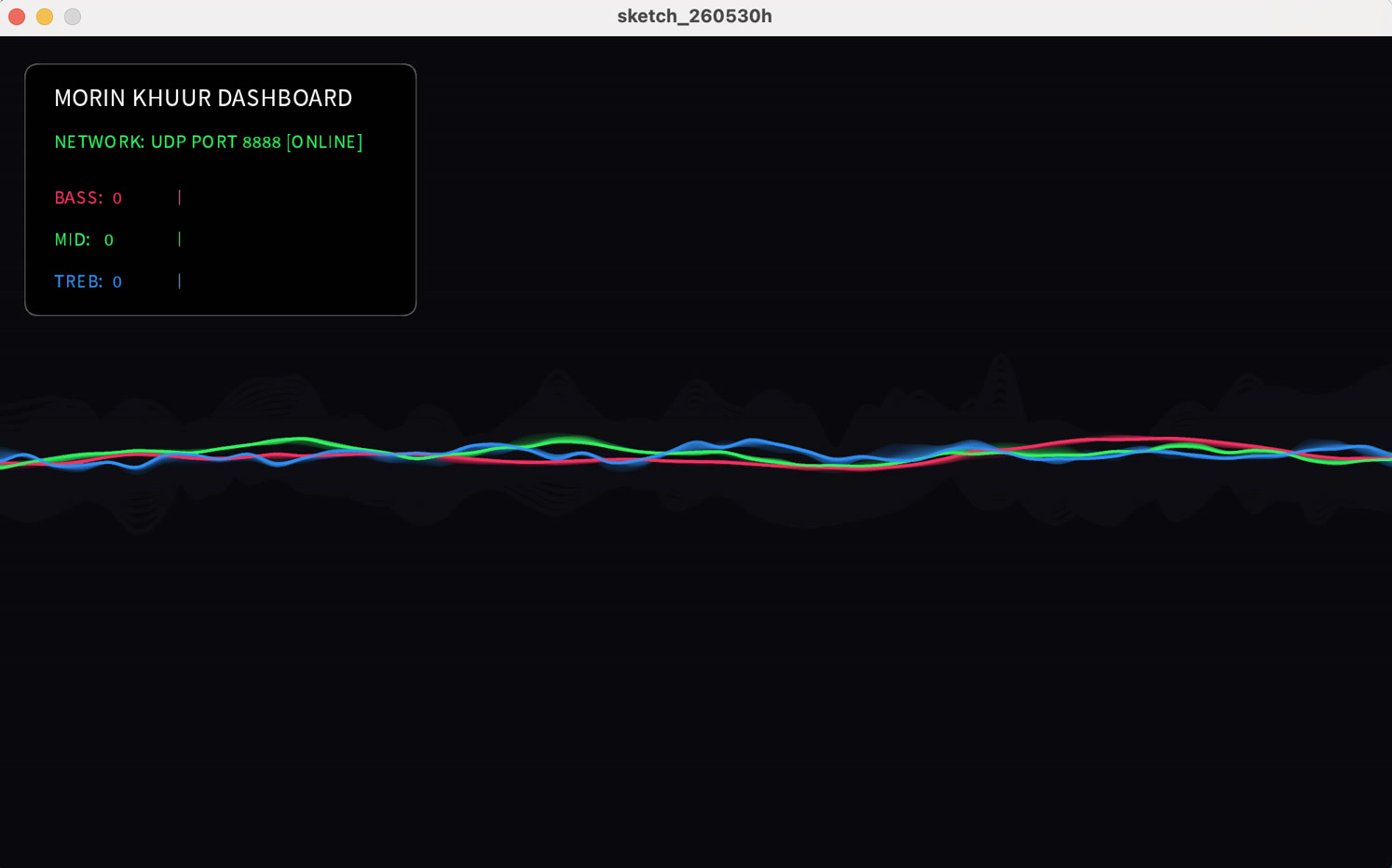
Task: Click the sketch_260530h window title
Action: (x=694, y=16)
